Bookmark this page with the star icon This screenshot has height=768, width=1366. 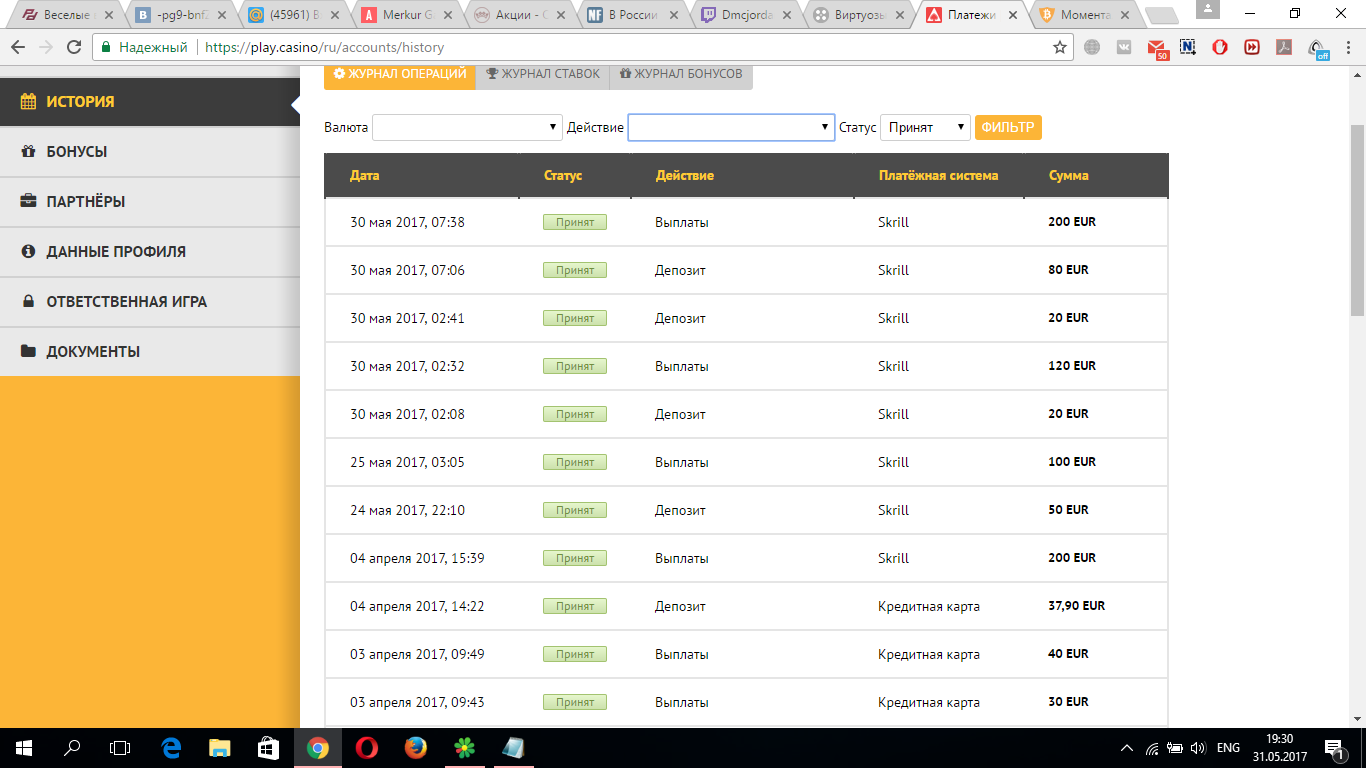pos(1059,47)
